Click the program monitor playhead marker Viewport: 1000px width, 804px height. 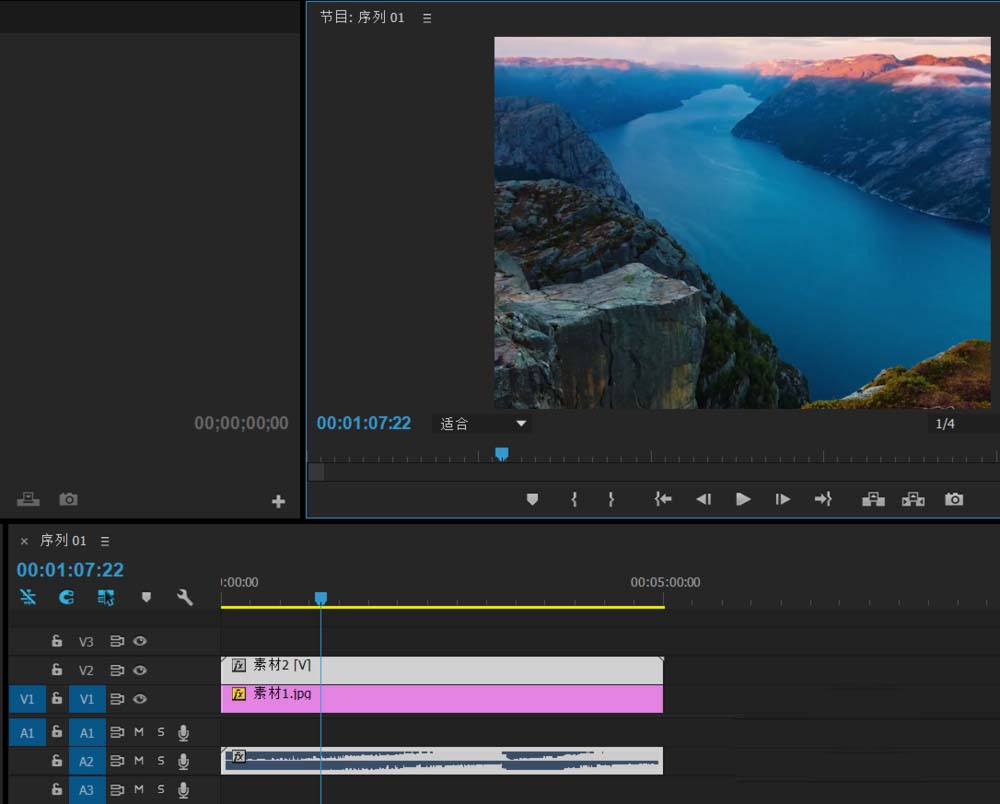coord(502,454)
